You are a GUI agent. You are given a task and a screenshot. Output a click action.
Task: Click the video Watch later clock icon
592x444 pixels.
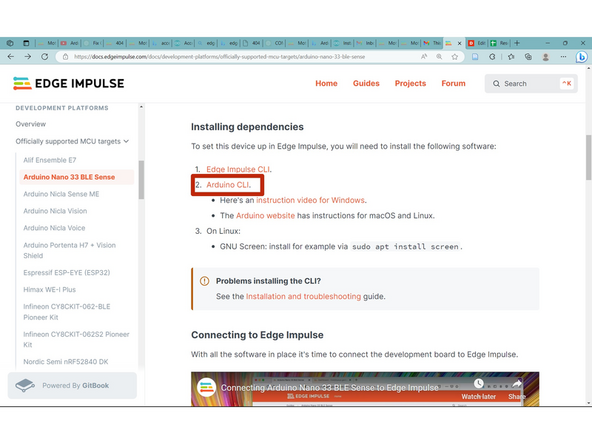[479, 384]
